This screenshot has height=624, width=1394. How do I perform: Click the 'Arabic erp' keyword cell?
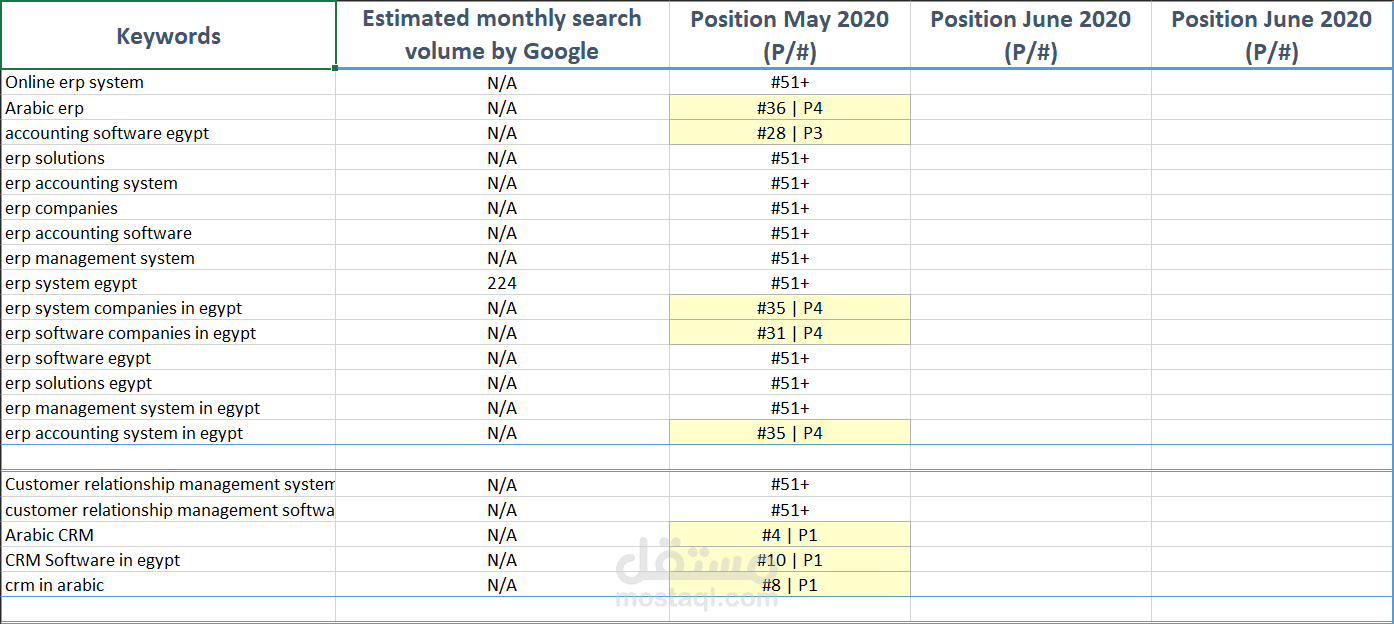168,108
